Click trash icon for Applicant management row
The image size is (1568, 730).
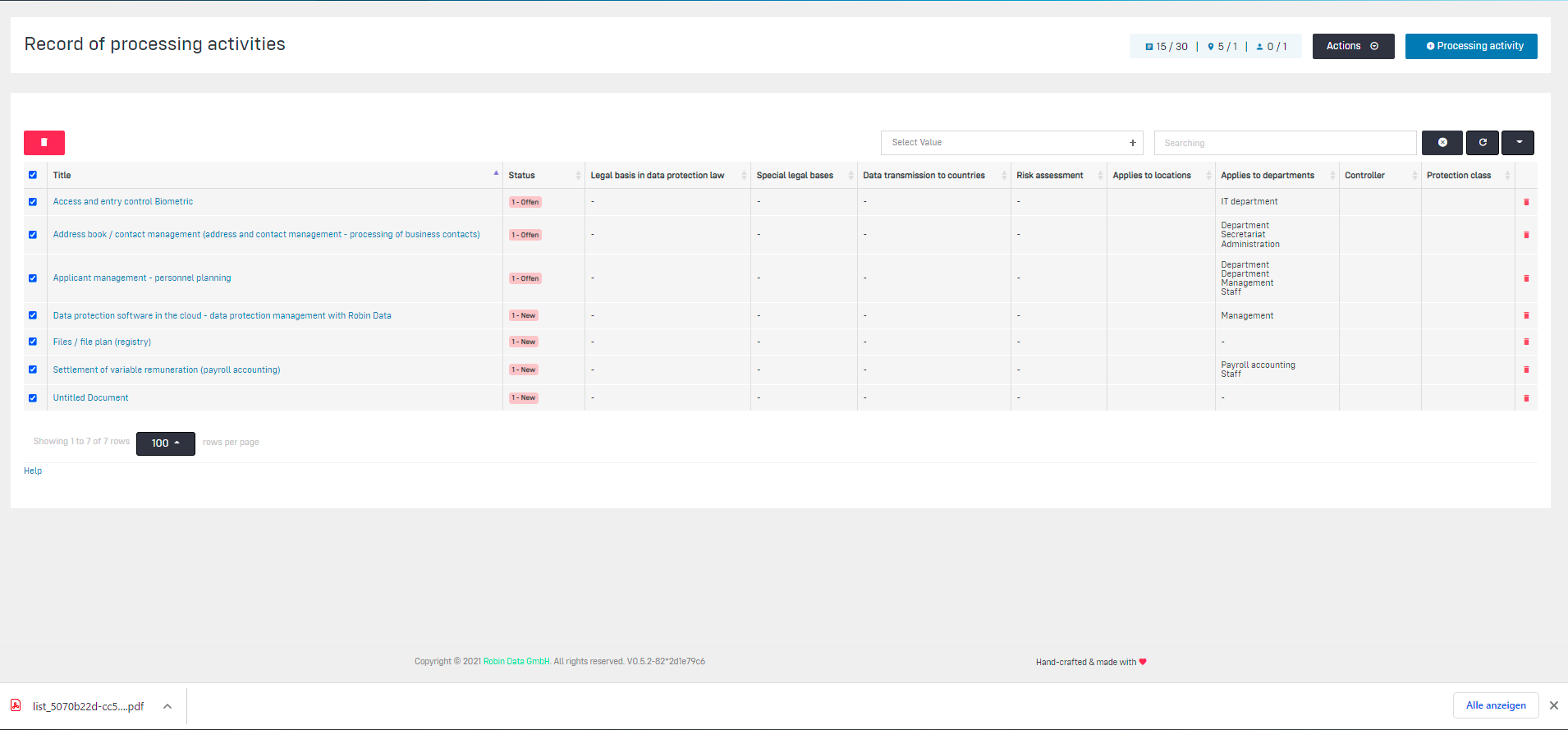[1526, 278]
